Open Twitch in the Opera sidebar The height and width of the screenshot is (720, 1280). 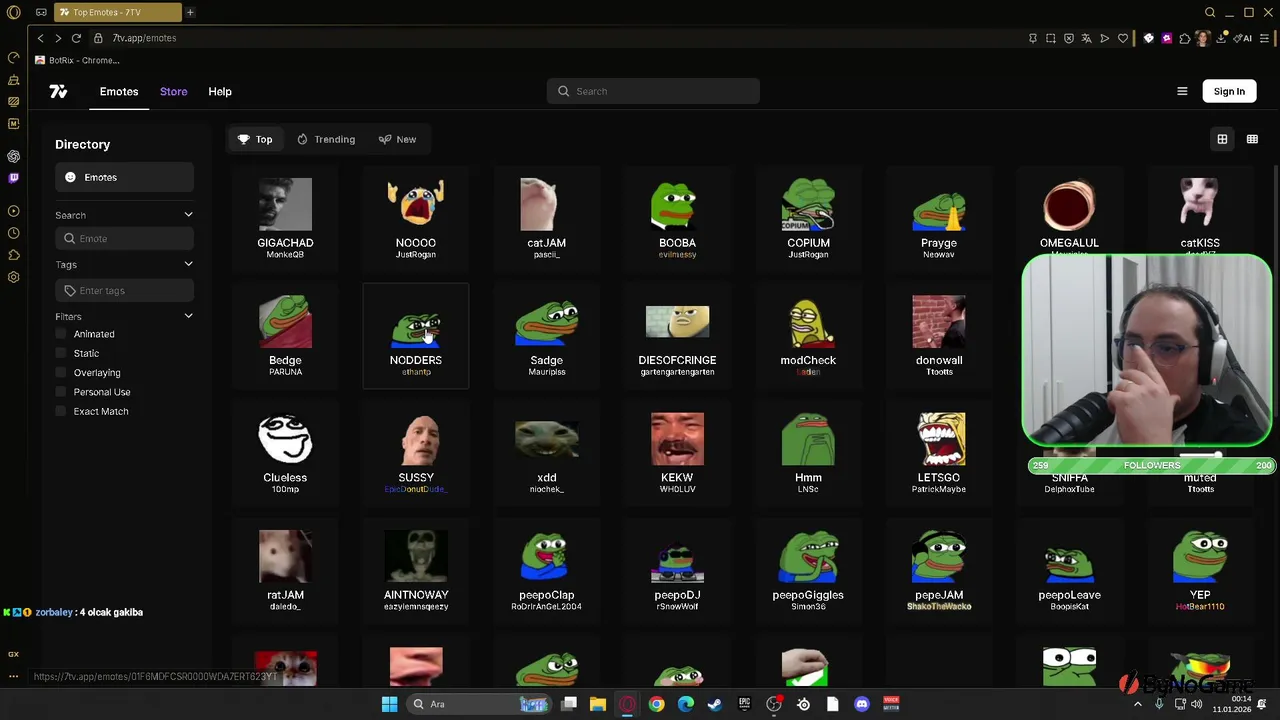click(13, 178)
